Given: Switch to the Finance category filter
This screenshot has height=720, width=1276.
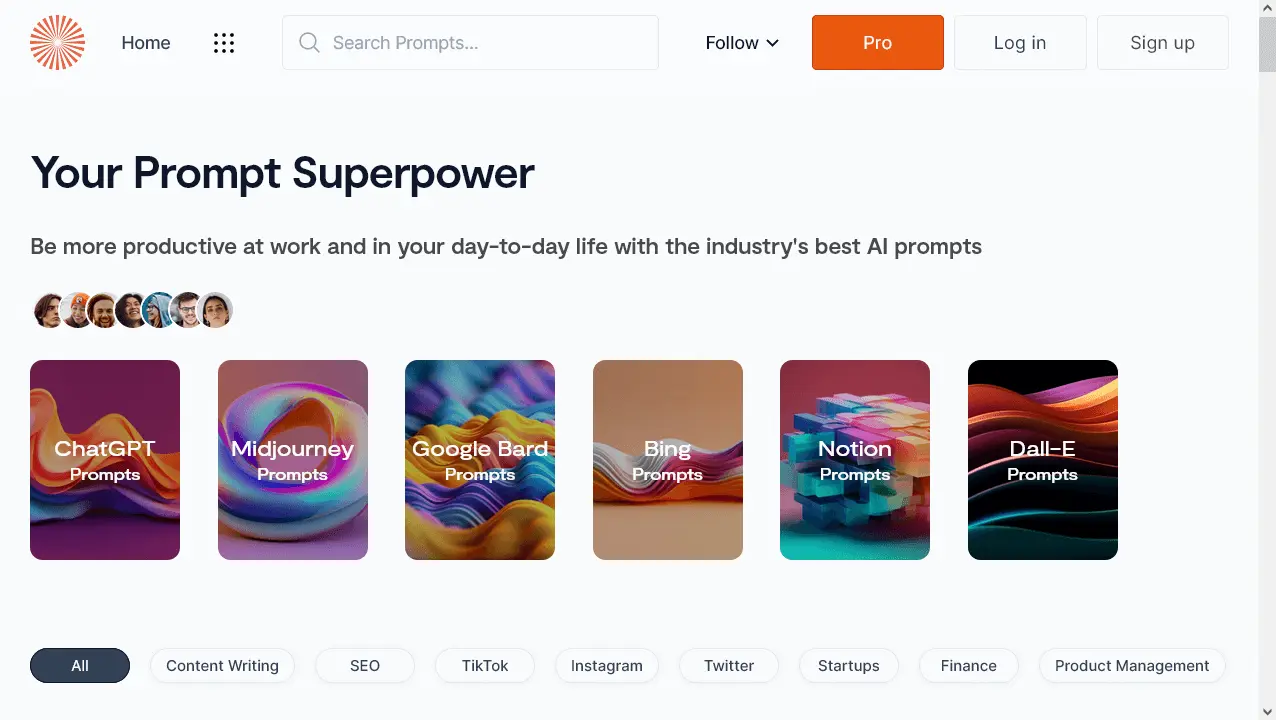Looking at the screenshot, I should [x=967, y=665].
